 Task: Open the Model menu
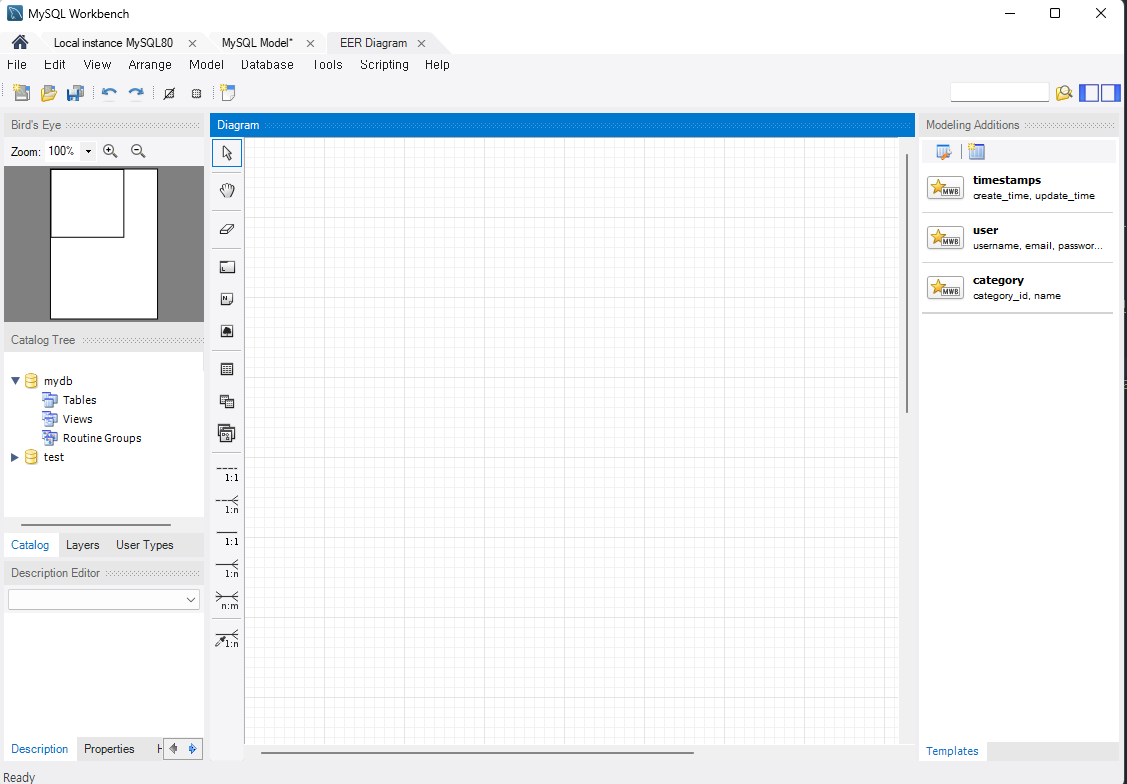[206, 65]
